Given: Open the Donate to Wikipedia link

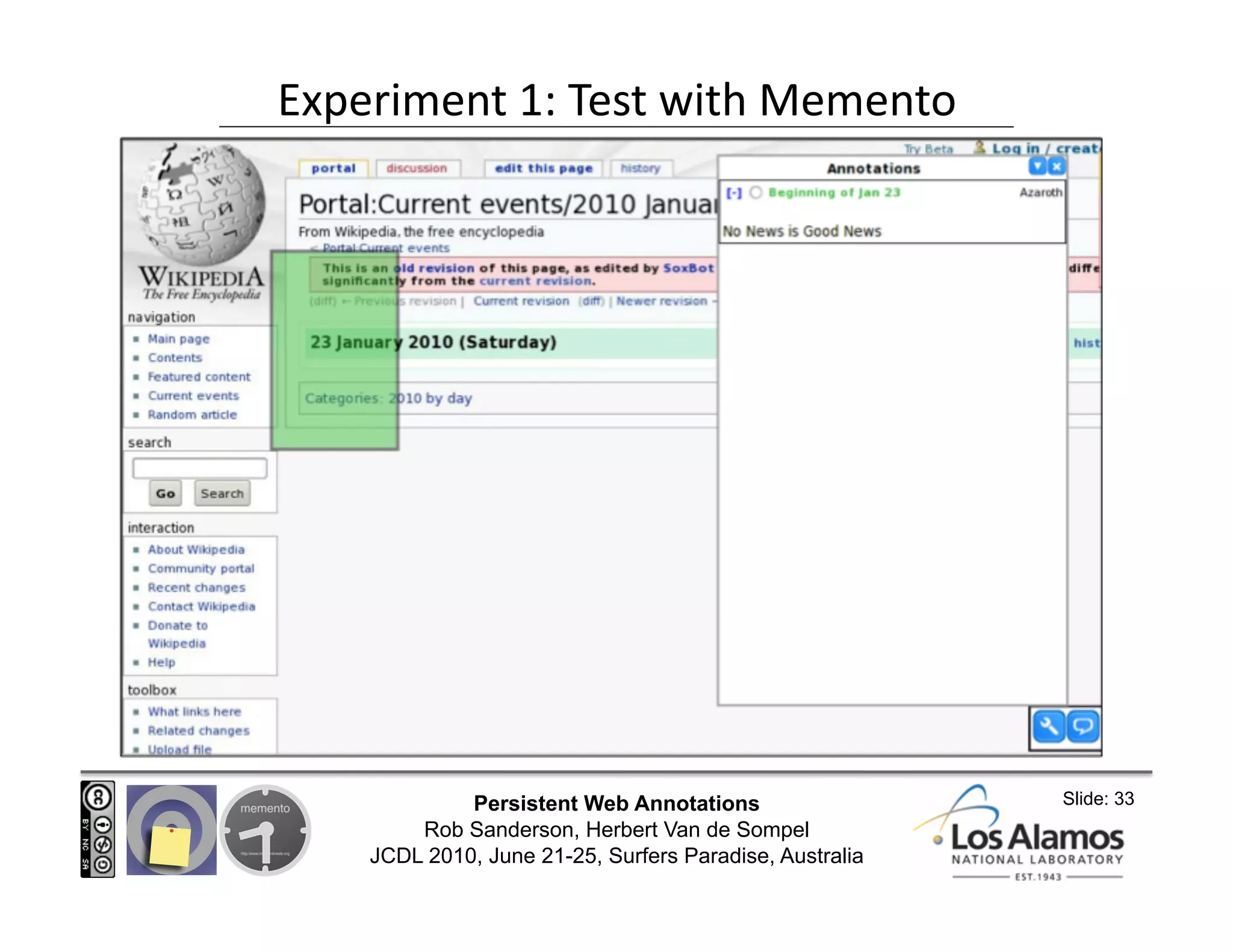Looking at the screenshot, I should pos(178,634).
